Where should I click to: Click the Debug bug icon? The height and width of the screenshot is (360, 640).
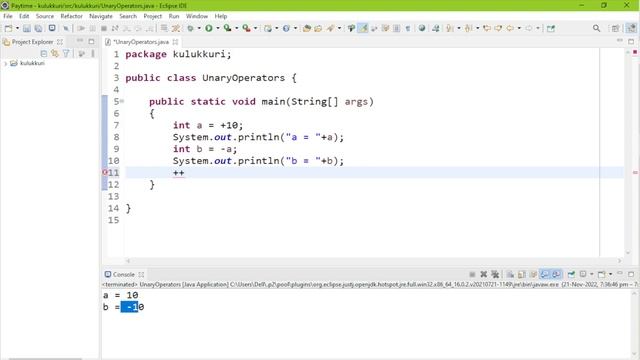coord(190,28)
